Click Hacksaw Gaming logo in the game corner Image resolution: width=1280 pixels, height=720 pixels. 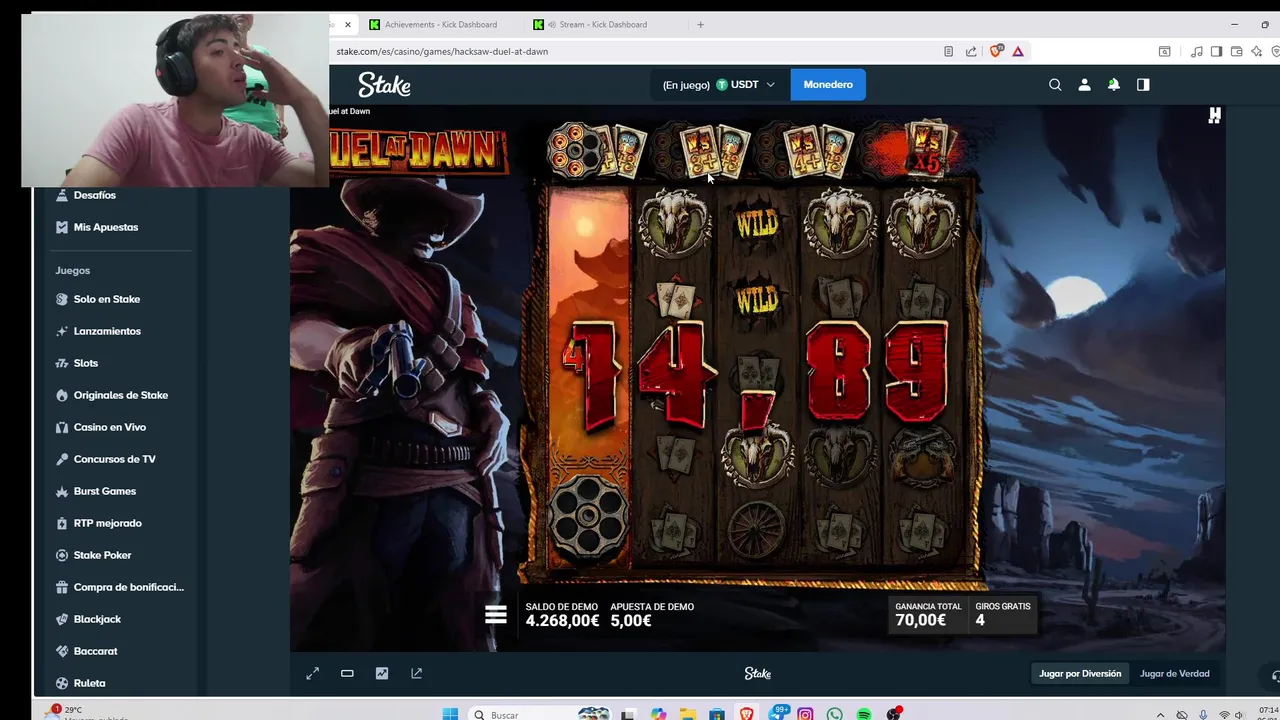coord(1214,116)
